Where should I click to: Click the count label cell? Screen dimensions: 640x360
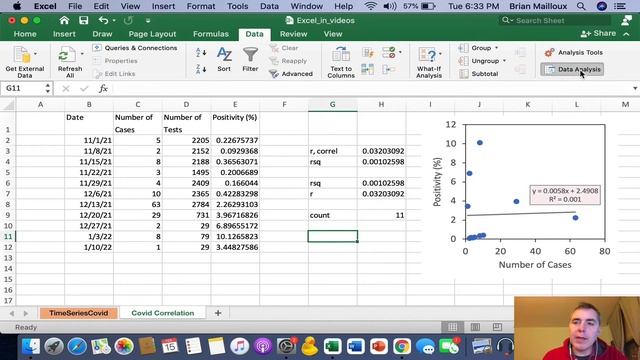(x=332, y=215)
